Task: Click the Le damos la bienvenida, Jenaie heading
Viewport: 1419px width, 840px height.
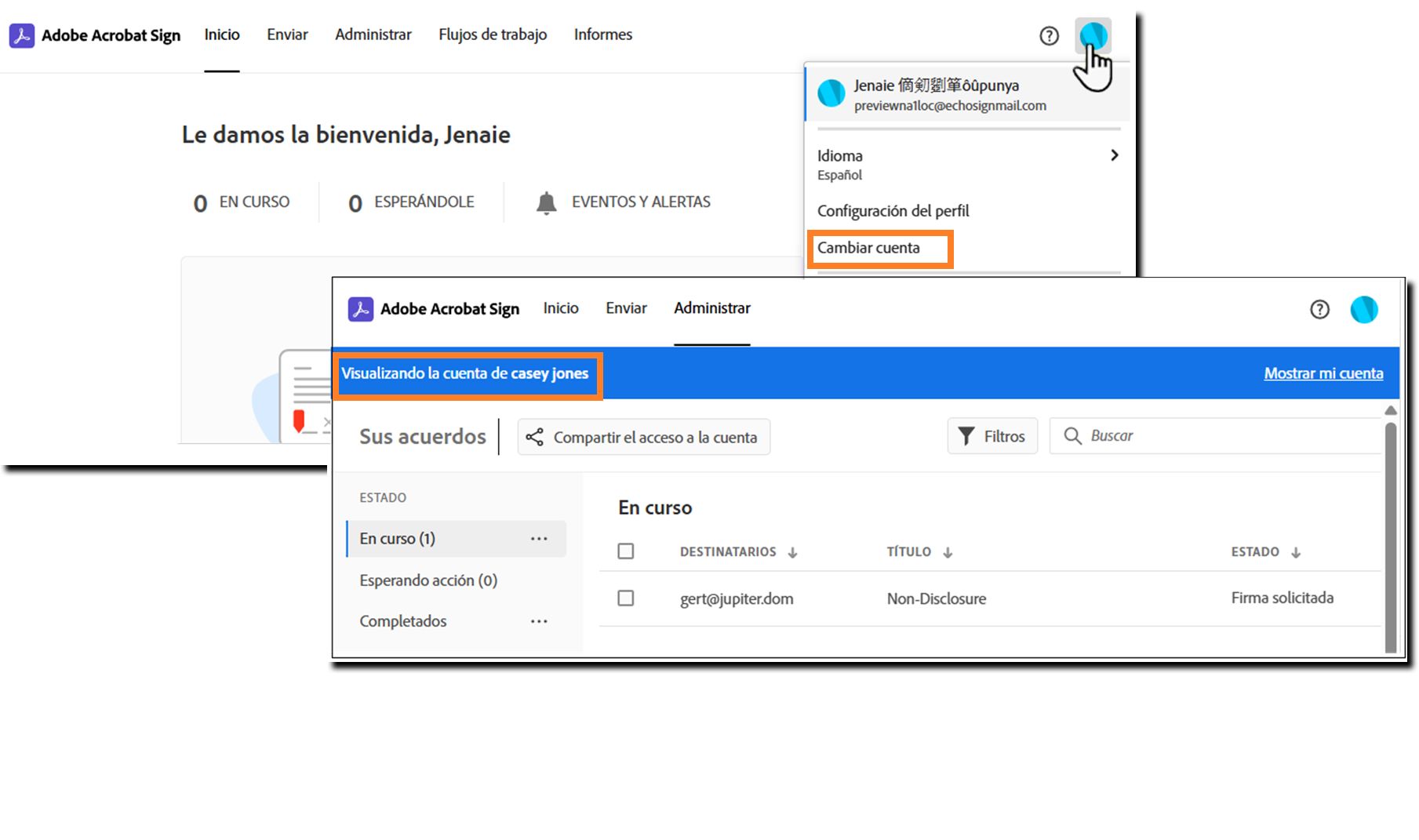Action: click(x=346, y=135)
